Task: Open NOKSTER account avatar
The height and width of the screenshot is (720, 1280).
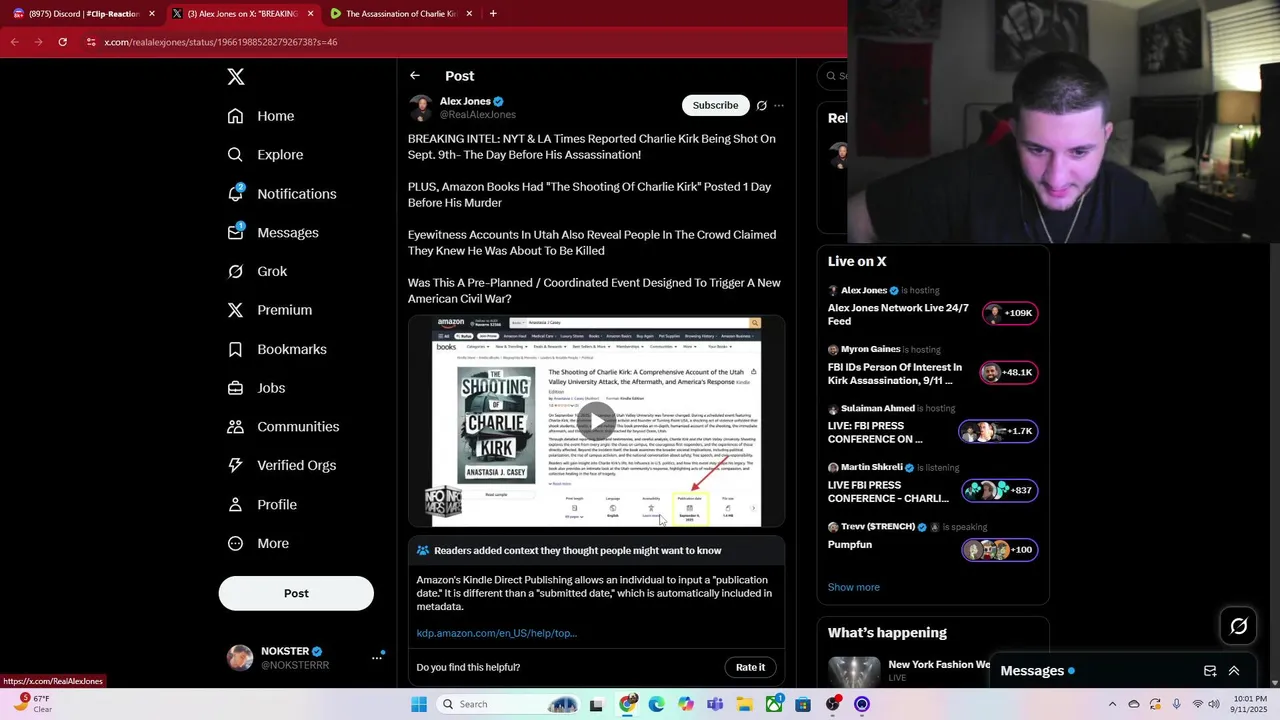Action: click(240, 657)
